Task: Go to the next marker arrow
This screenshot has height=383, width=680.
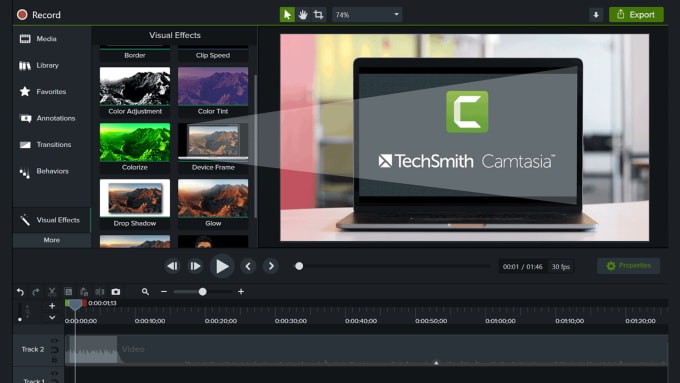Action: click(x=271, y=266)
